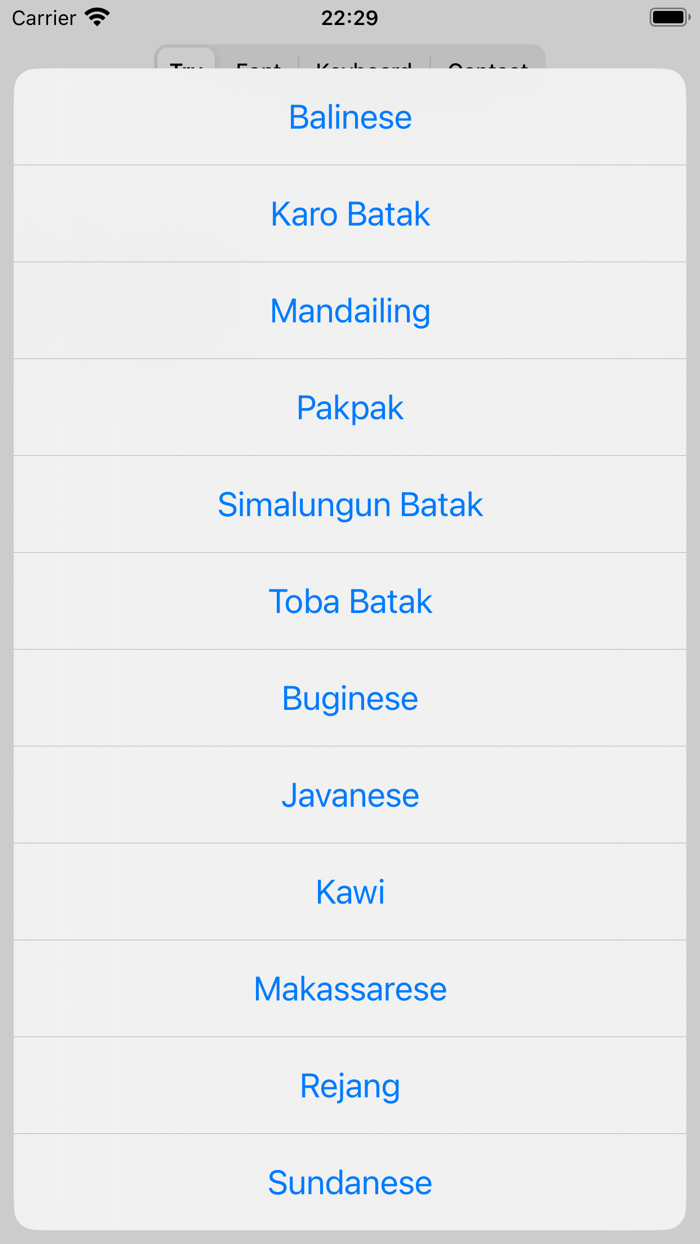Choose the Rejang script option
This screenshot has width=700, height=1244.
tap(350, 1086)
